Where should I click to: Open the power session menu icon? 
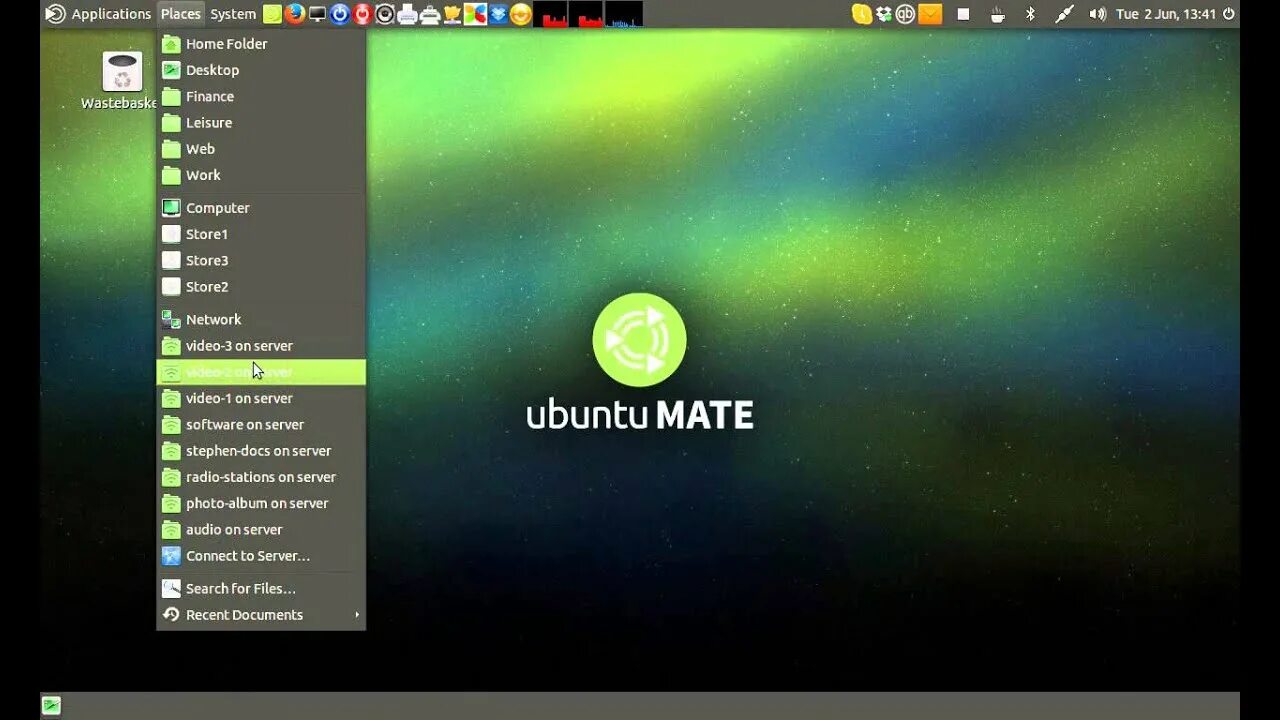point(1229,14)
